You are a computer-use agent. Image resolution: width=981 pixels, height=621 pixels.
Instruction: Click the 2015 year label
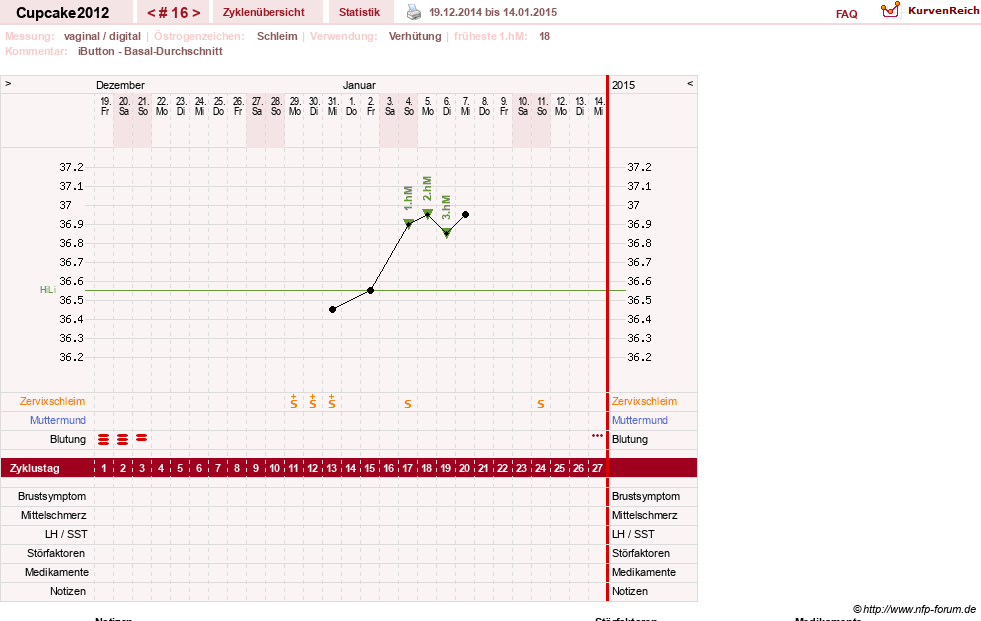623,85
